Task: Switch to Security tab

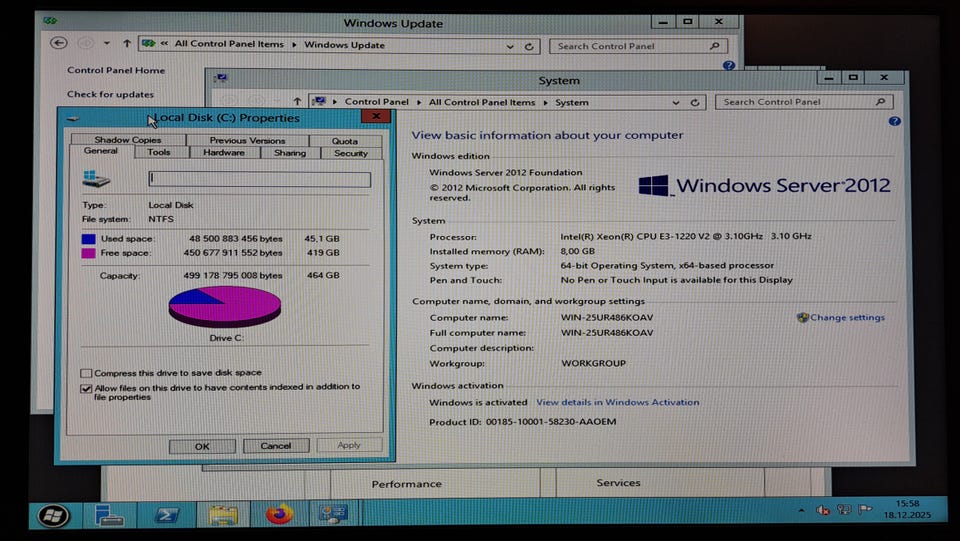Action: 351,154
